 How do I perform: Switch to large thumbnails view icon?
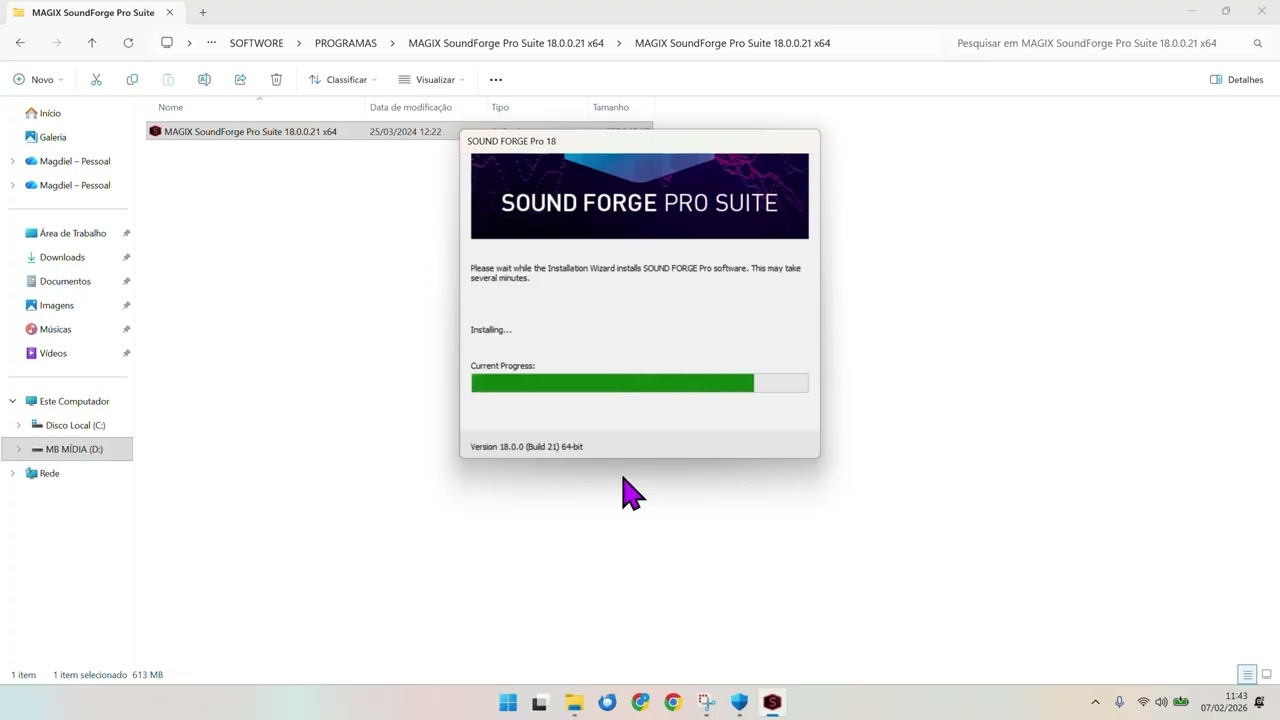pos(1266,675)
